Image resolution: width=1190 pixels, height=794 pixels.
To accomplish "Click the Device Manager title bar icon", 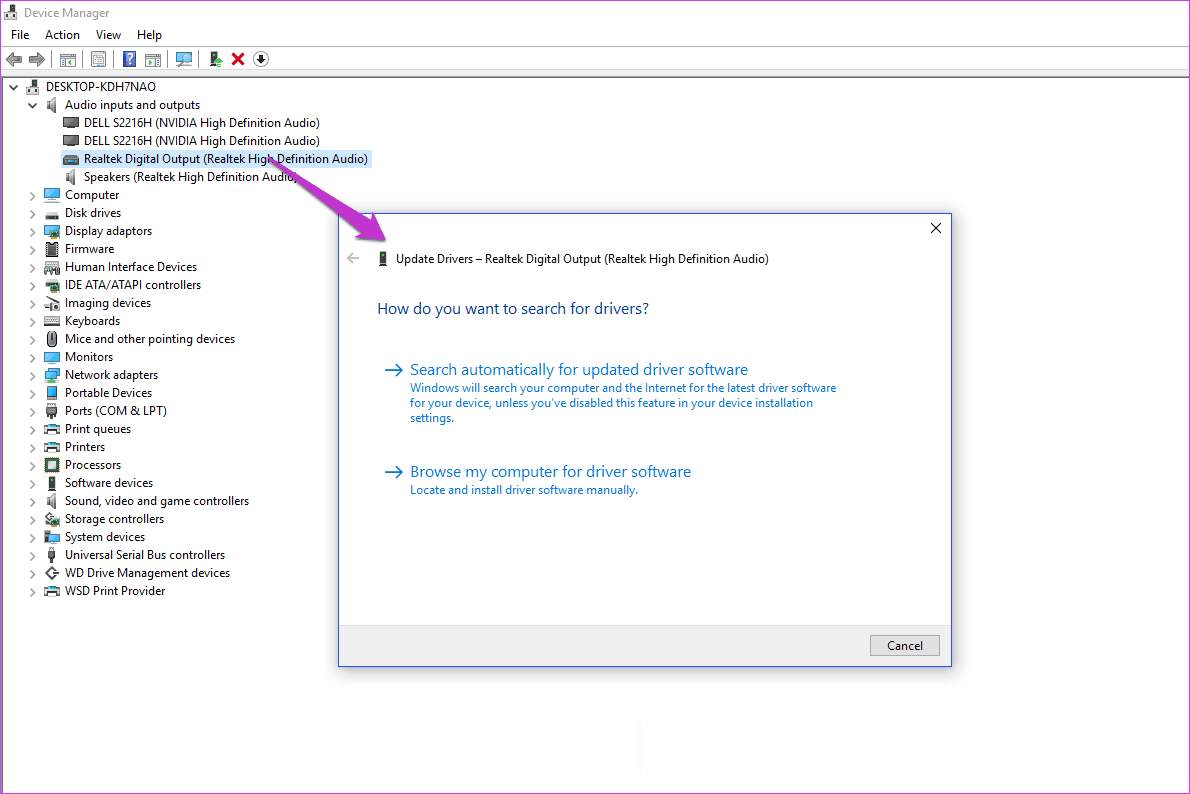I will click(x=11, y=12).
